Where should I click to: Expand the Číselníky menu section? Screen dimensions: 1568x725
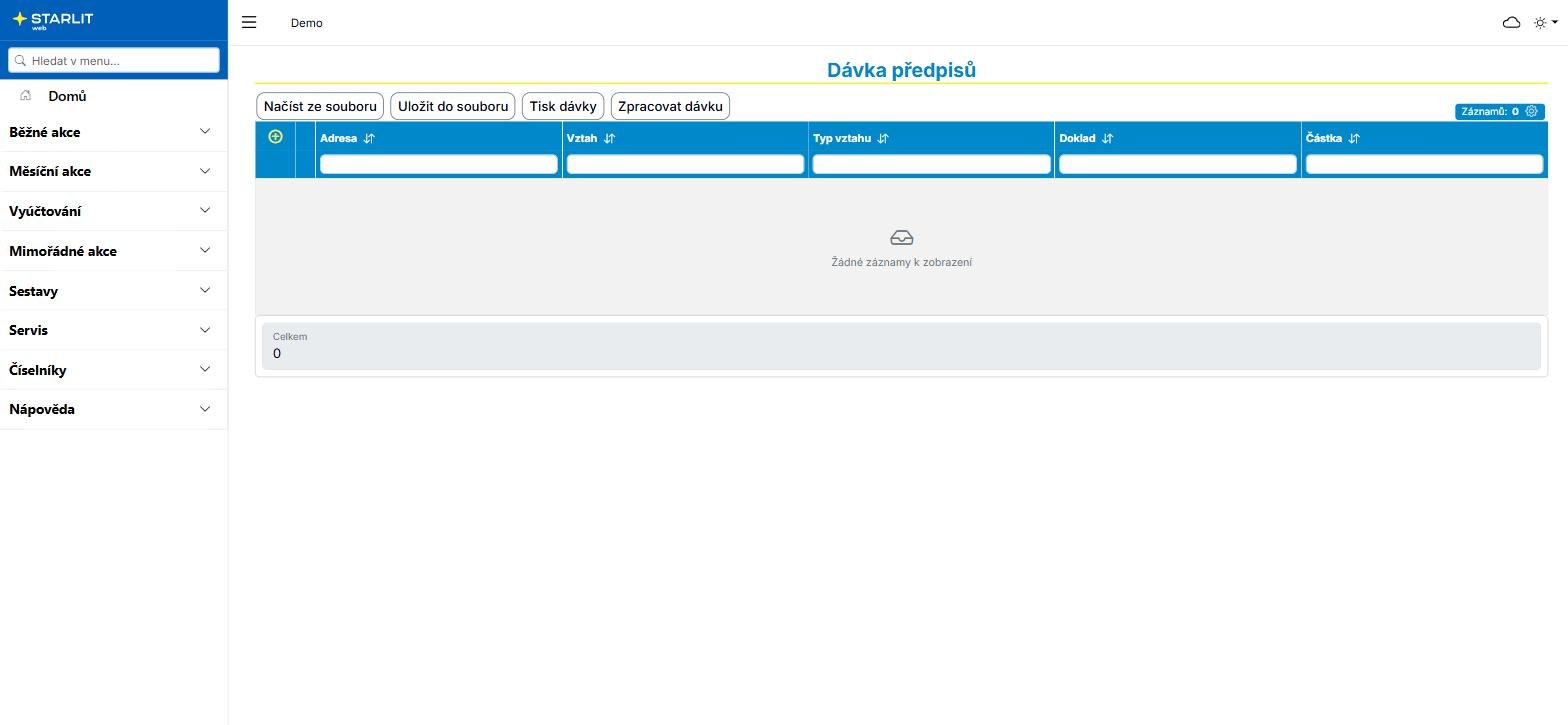pos(114,370)
